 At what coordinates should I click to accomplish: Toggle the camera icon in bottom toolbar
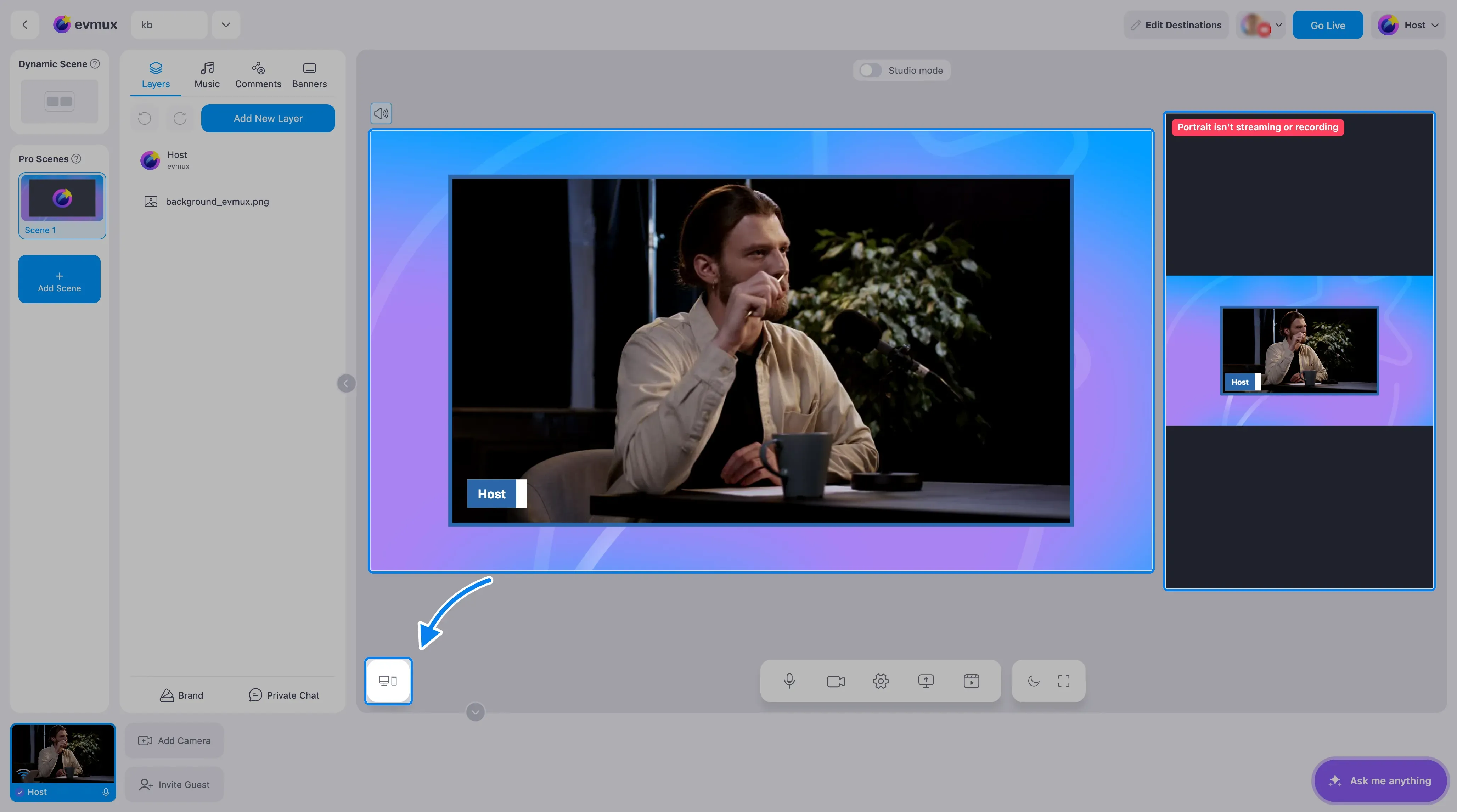[x=836, y=681]
